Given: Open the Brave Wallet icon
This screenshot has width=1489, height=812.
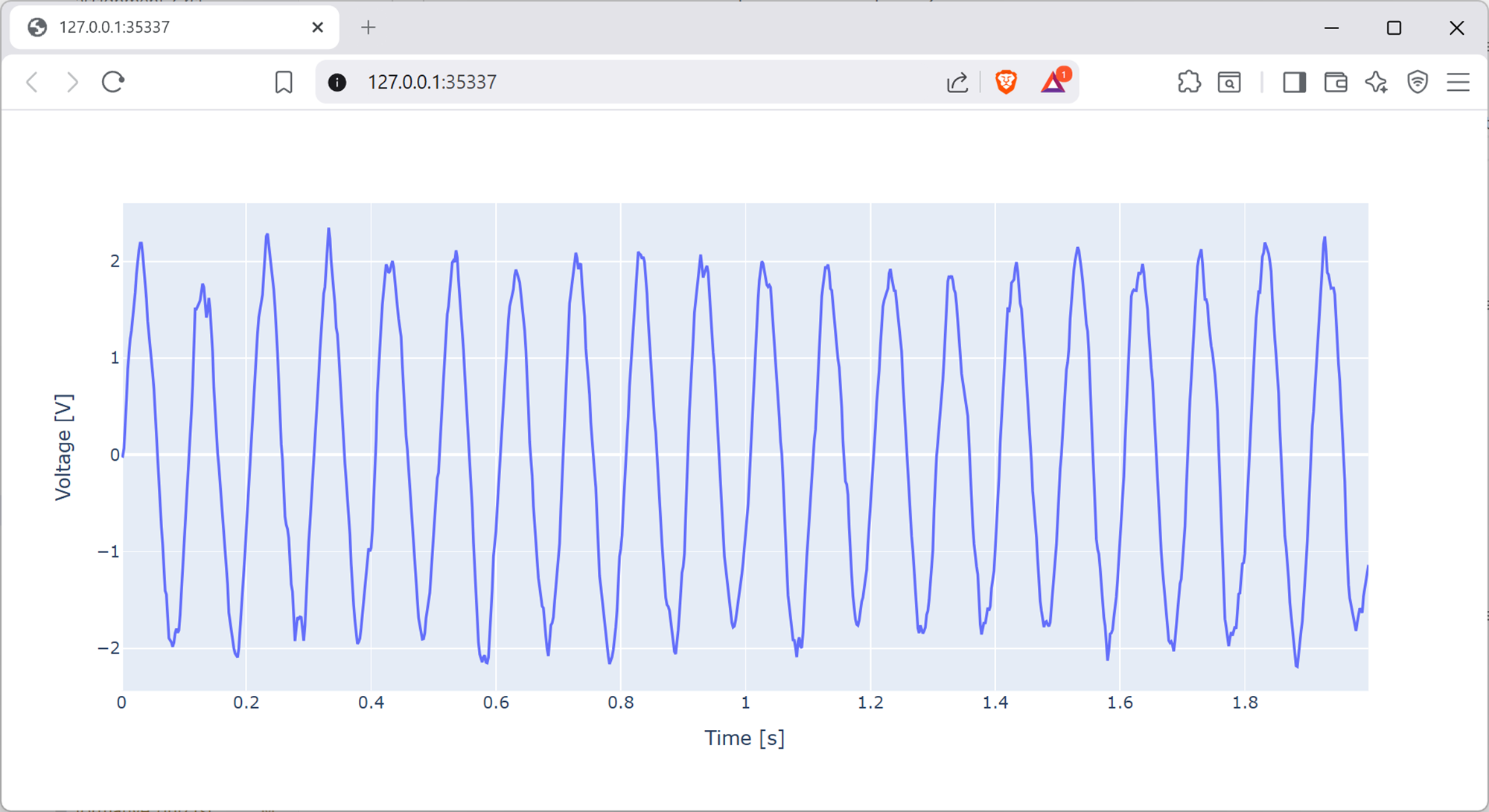Looking at the screenshot, I should (x=1336, y=82).
